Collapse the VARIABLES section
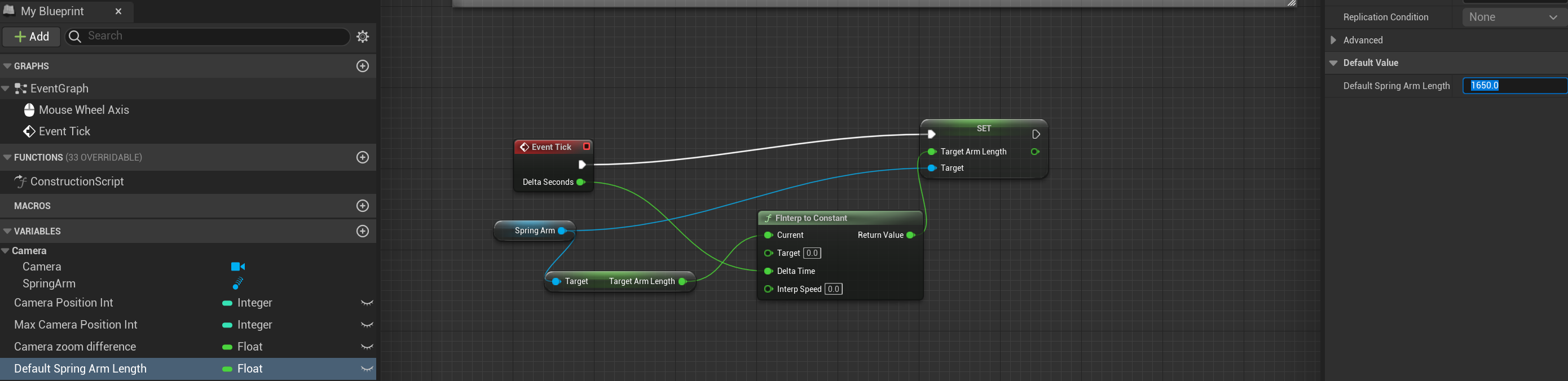Image resolution: width=1568 pixels, height=381 pixels. 7,231
